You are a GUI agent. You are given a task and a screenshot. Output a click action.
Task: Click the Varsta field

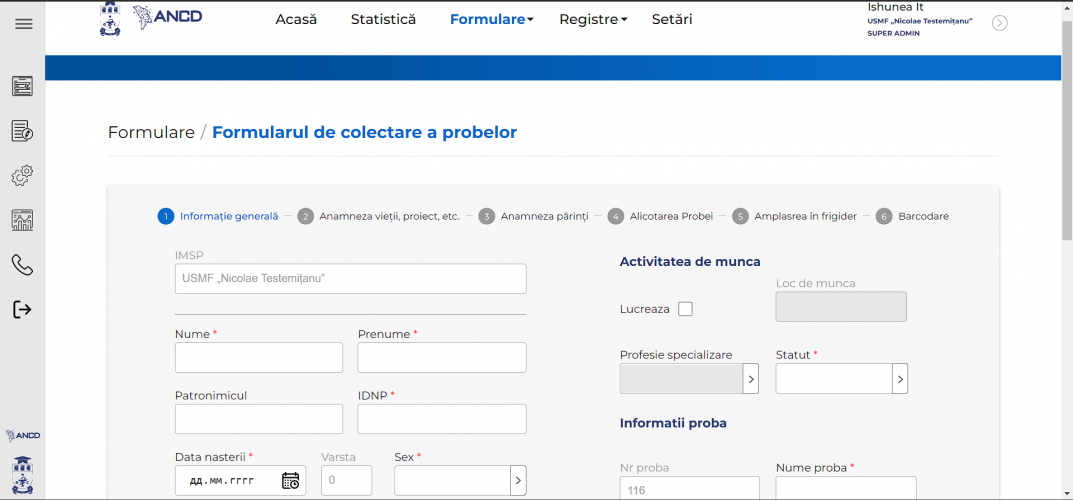click(347, 480)
